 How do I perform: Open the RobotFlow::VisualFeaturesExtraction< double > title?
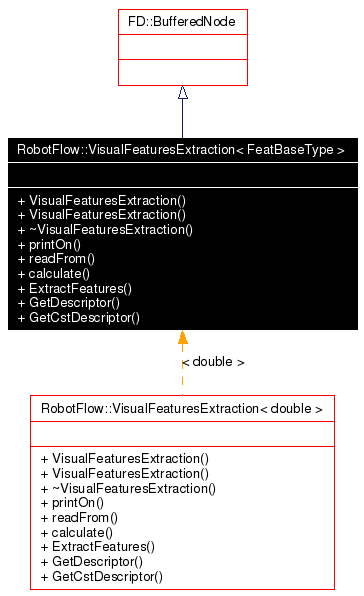coord(182,409)
